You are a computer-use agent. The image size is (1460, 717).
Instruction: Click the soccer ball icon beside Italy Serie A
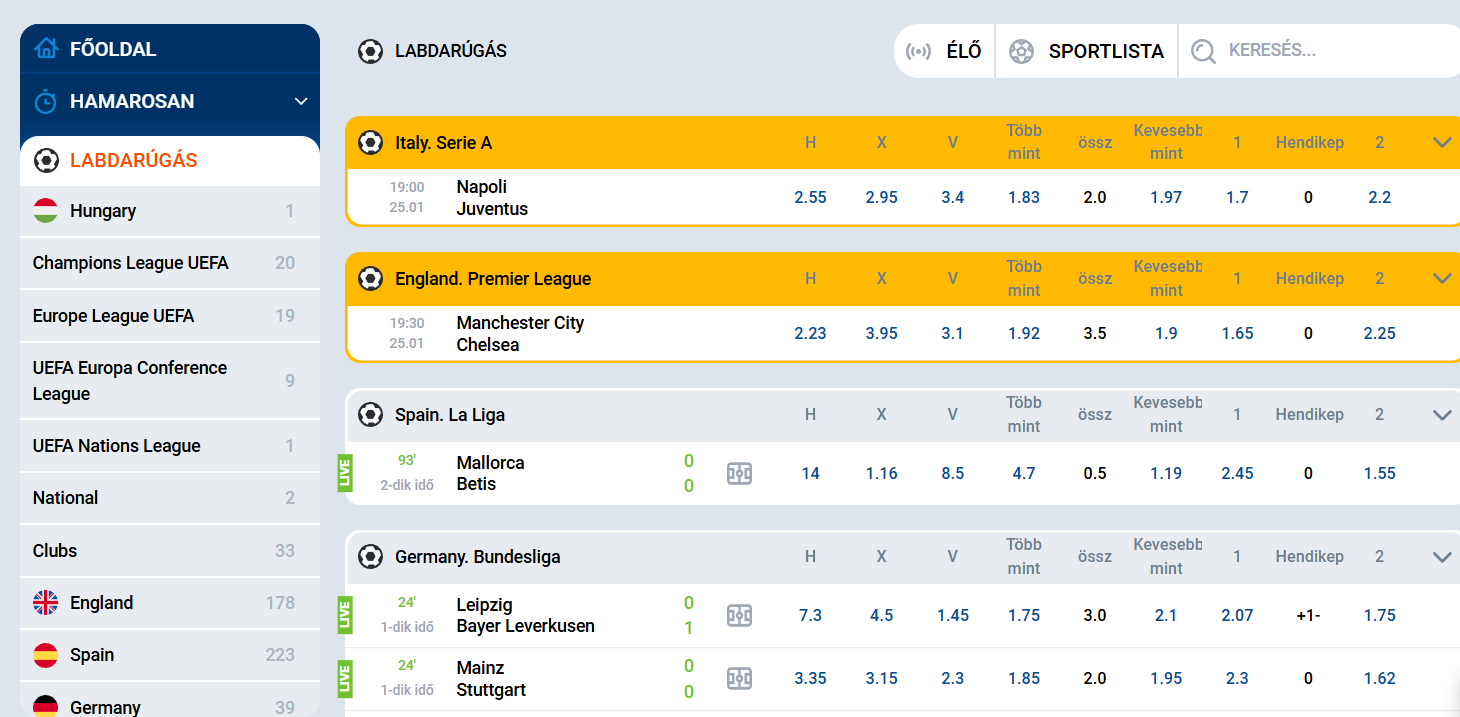click(x=371, y=143)
